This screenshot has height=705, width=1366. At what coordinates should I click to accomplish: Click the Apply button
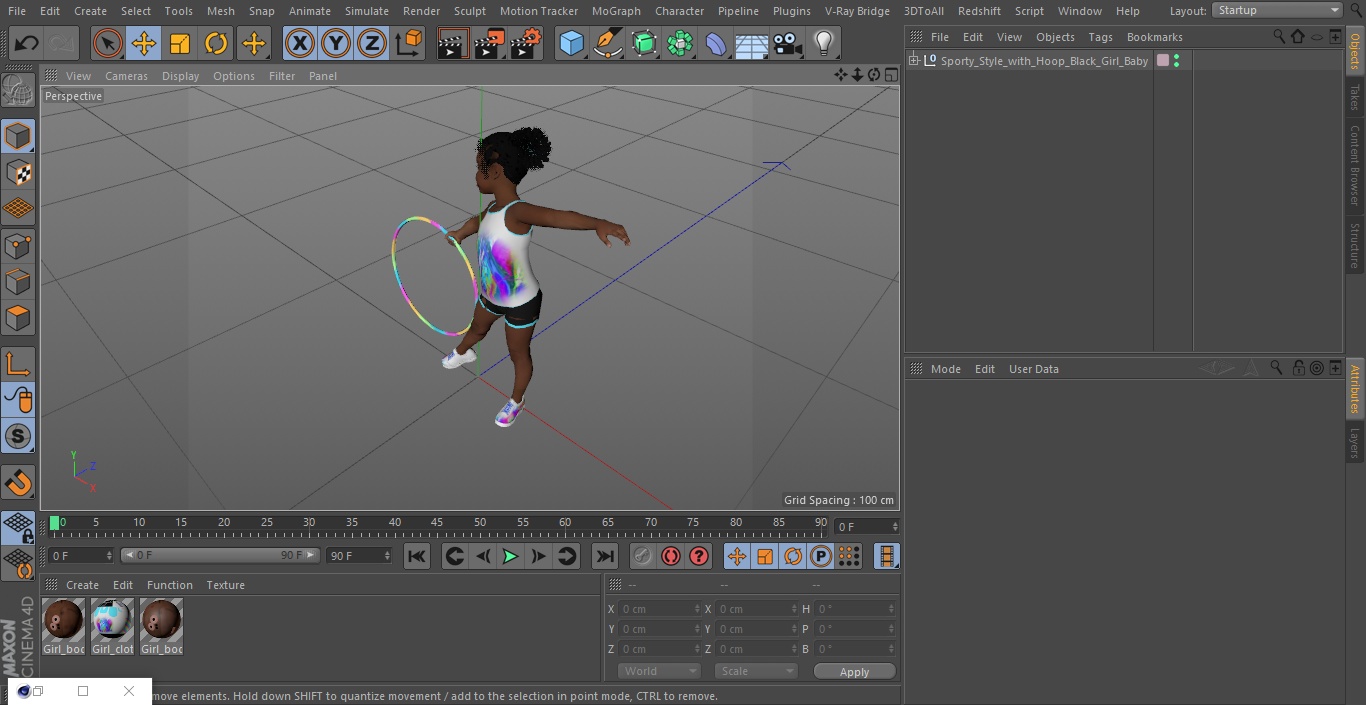(x=854, y=672)
